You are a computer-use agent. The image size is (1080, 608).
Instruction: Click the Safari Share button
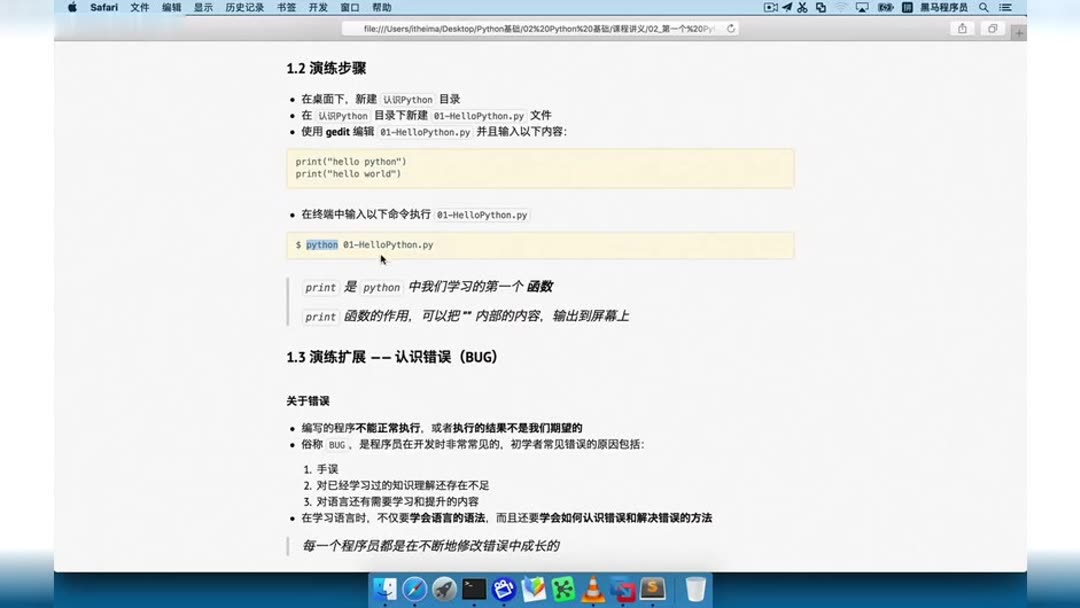(962, 29)
